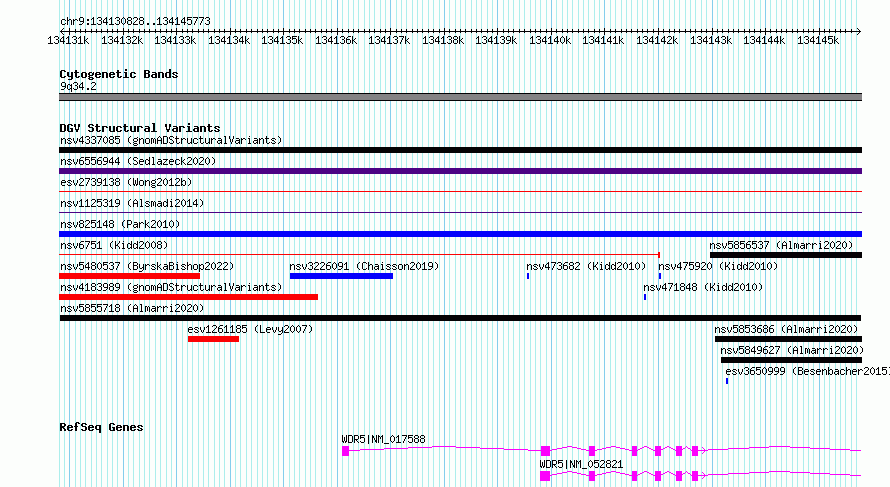890x487 pixels.
Task: Click the esv3650999 (Besenbacher2015) label
Action: [x=807, y=371]
